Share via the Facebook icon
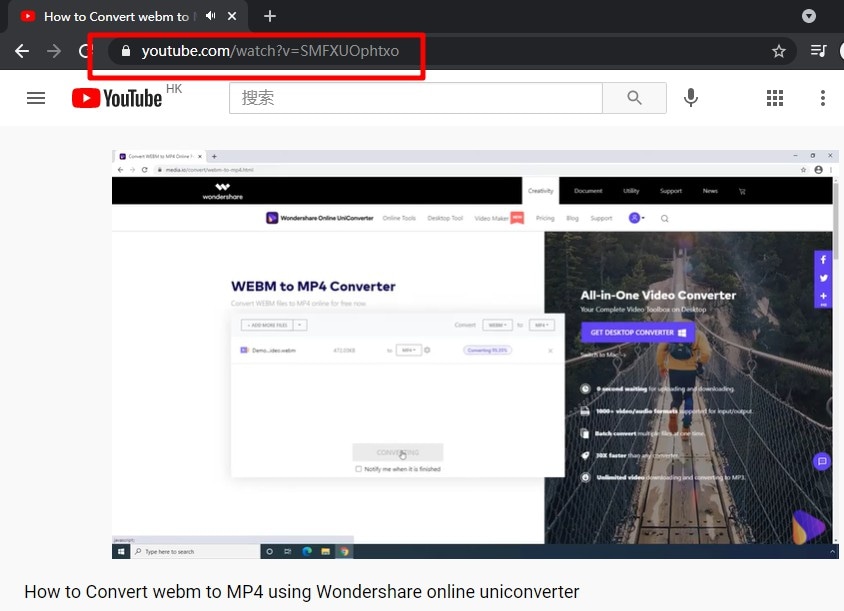Viewport: 844px width, 611px height. 823,259
